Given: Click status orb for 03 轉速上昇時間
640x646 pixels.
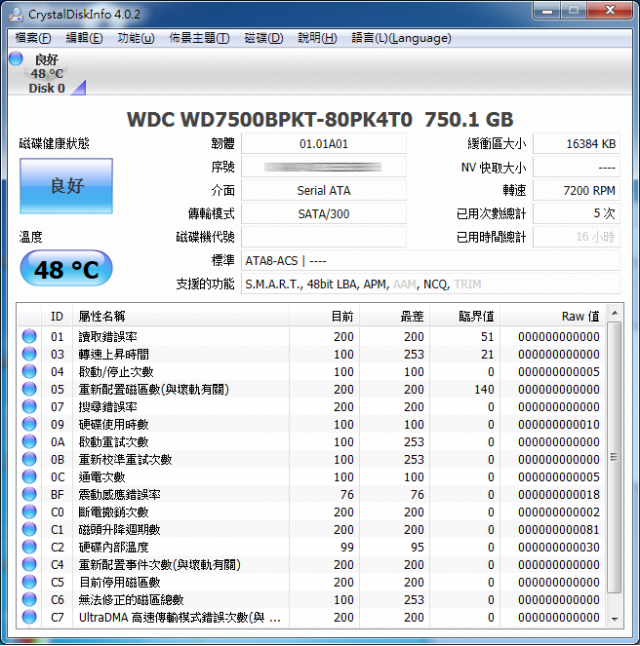Looking at the screenshot, I should (x=29, y=353).
